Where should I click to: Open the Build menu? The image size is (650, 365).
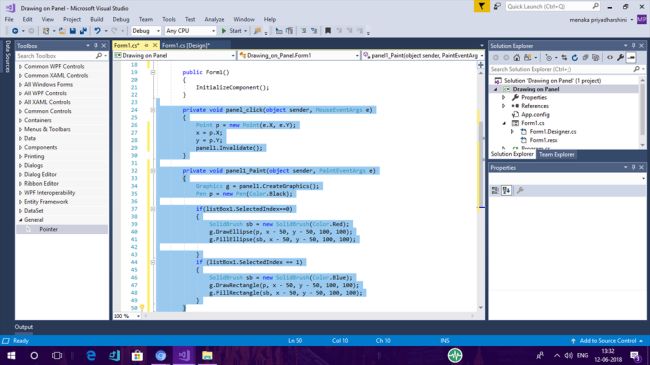[x=97, y=19]
